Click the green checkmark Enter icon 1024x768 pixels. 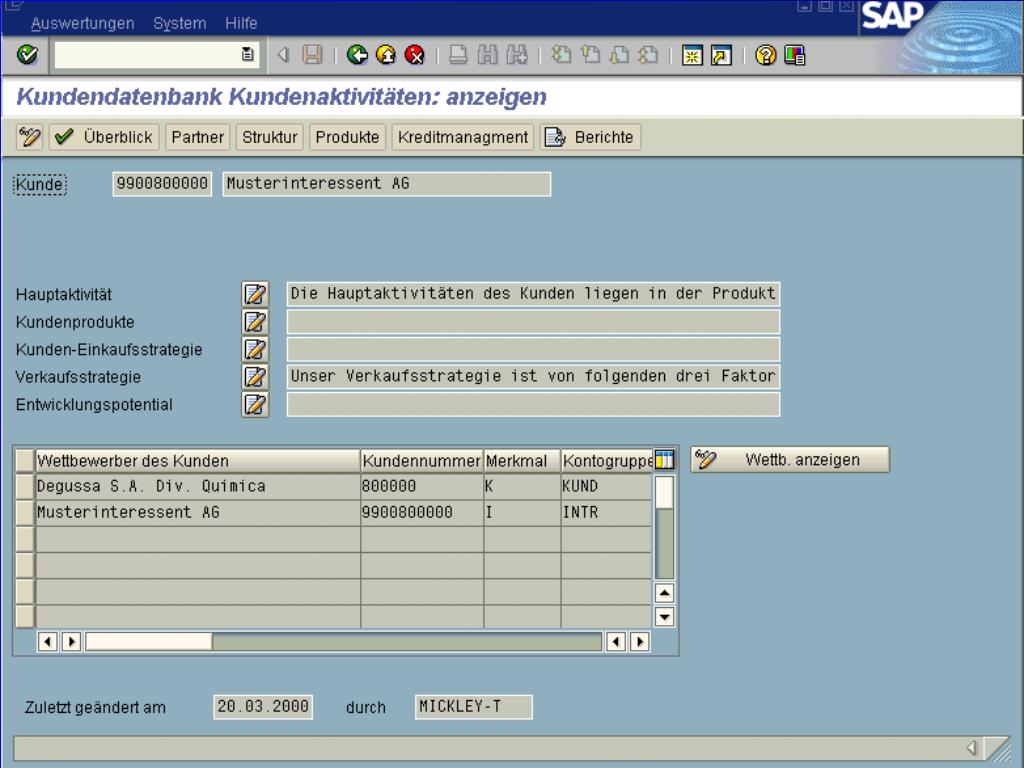click(27, 55)
